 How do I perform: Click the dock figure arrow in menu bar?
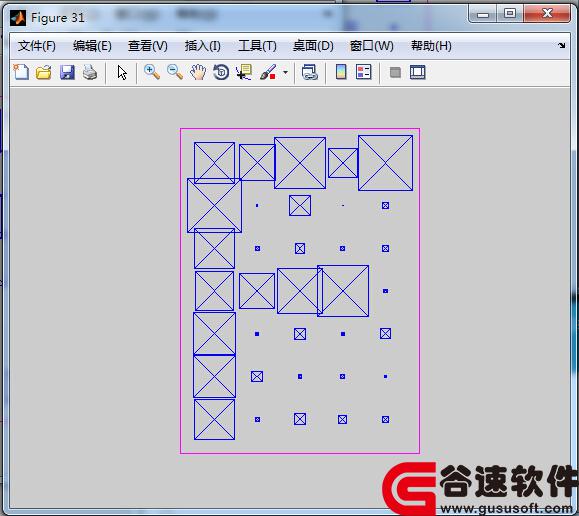[562, 45]
